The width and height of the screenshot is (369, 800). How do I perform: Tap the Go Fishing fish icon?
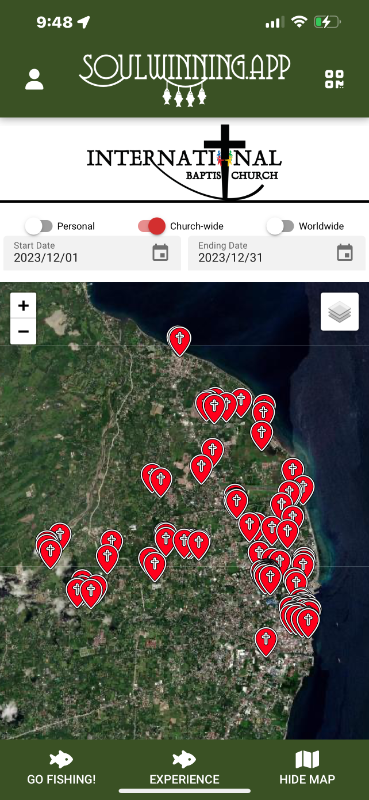click(61, 760)
